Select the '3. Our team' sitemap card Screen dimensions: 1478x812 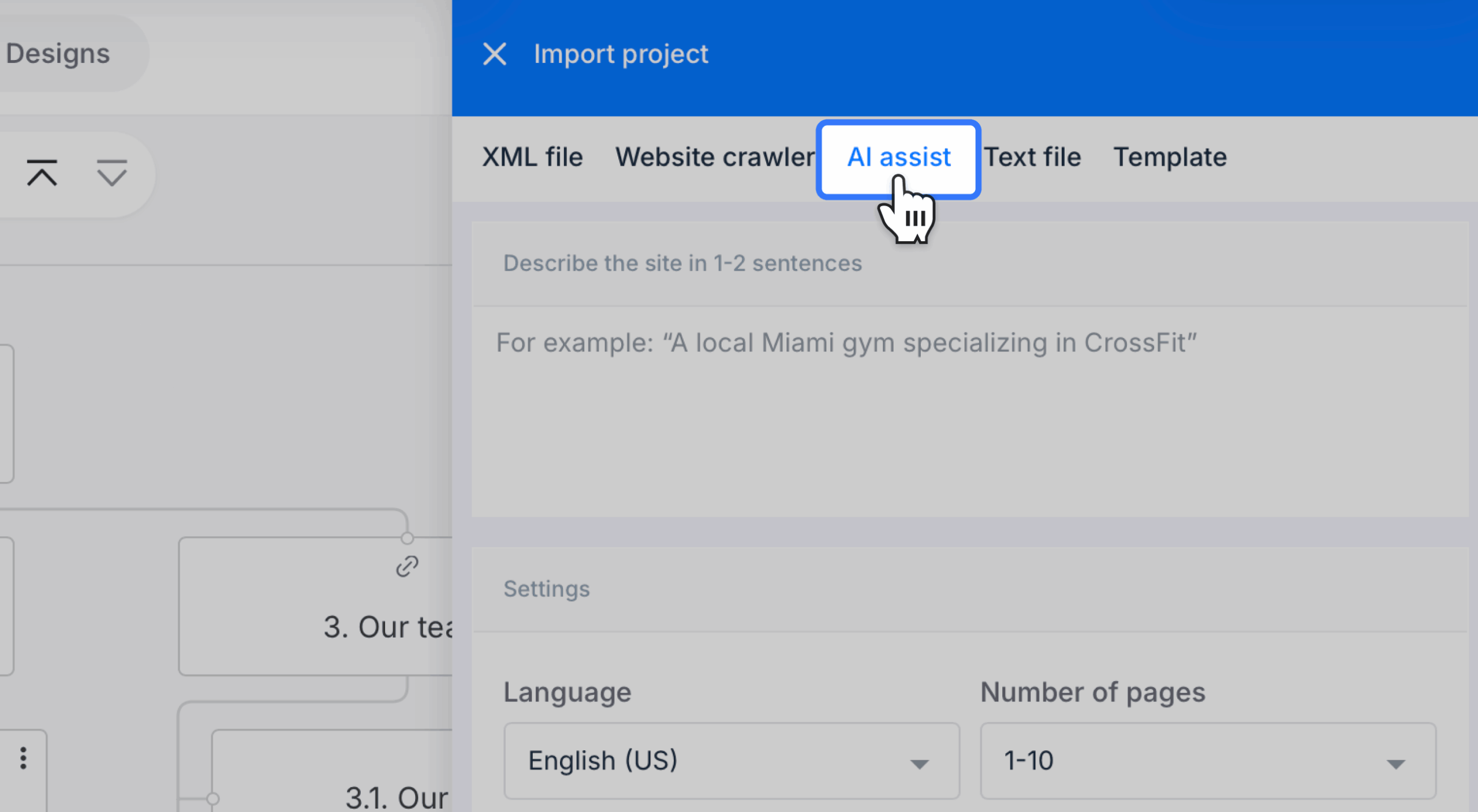tap(315, 606)
